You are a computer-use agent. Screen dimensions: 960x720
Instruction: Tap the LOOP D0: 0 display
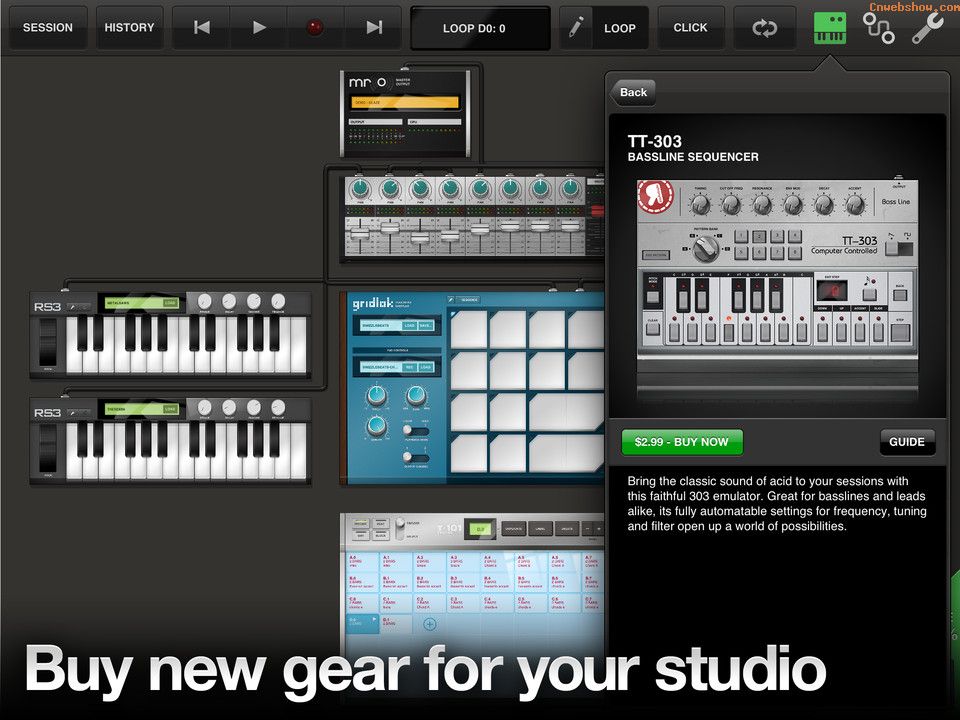coord(481,28)
